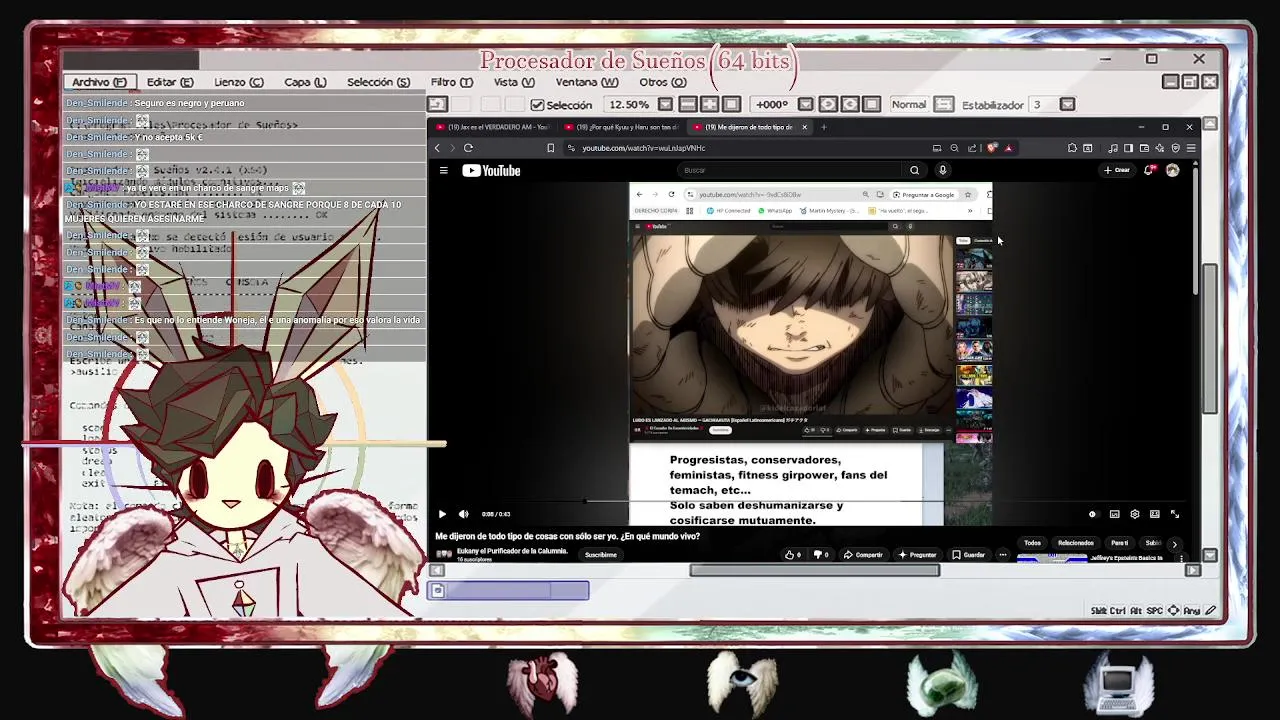Click the zoom-out icon after the 12.50% dropdown
The width and height of the screenshot is (1280, 720).
point(688,104)
